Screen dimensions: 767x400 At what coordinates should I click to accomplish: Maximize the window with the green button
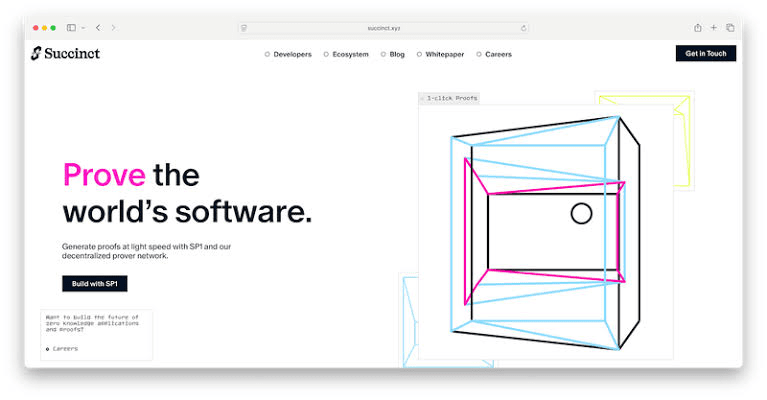pos(53,28)
